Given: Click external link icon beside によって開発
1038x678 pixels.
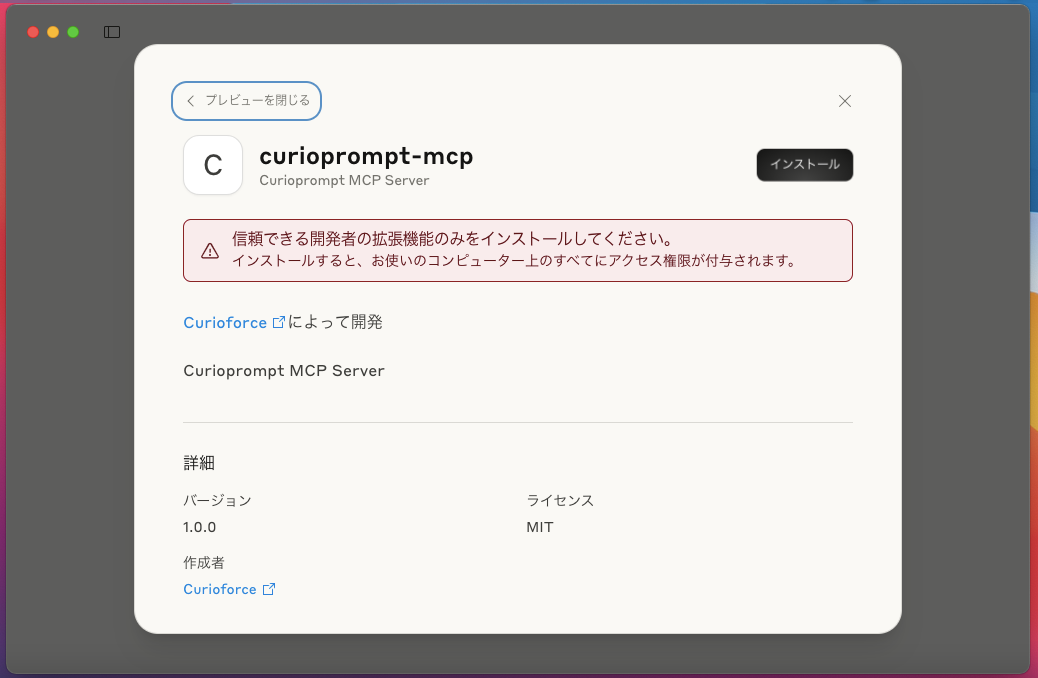Looking at the screenshot, I should 279,322.
